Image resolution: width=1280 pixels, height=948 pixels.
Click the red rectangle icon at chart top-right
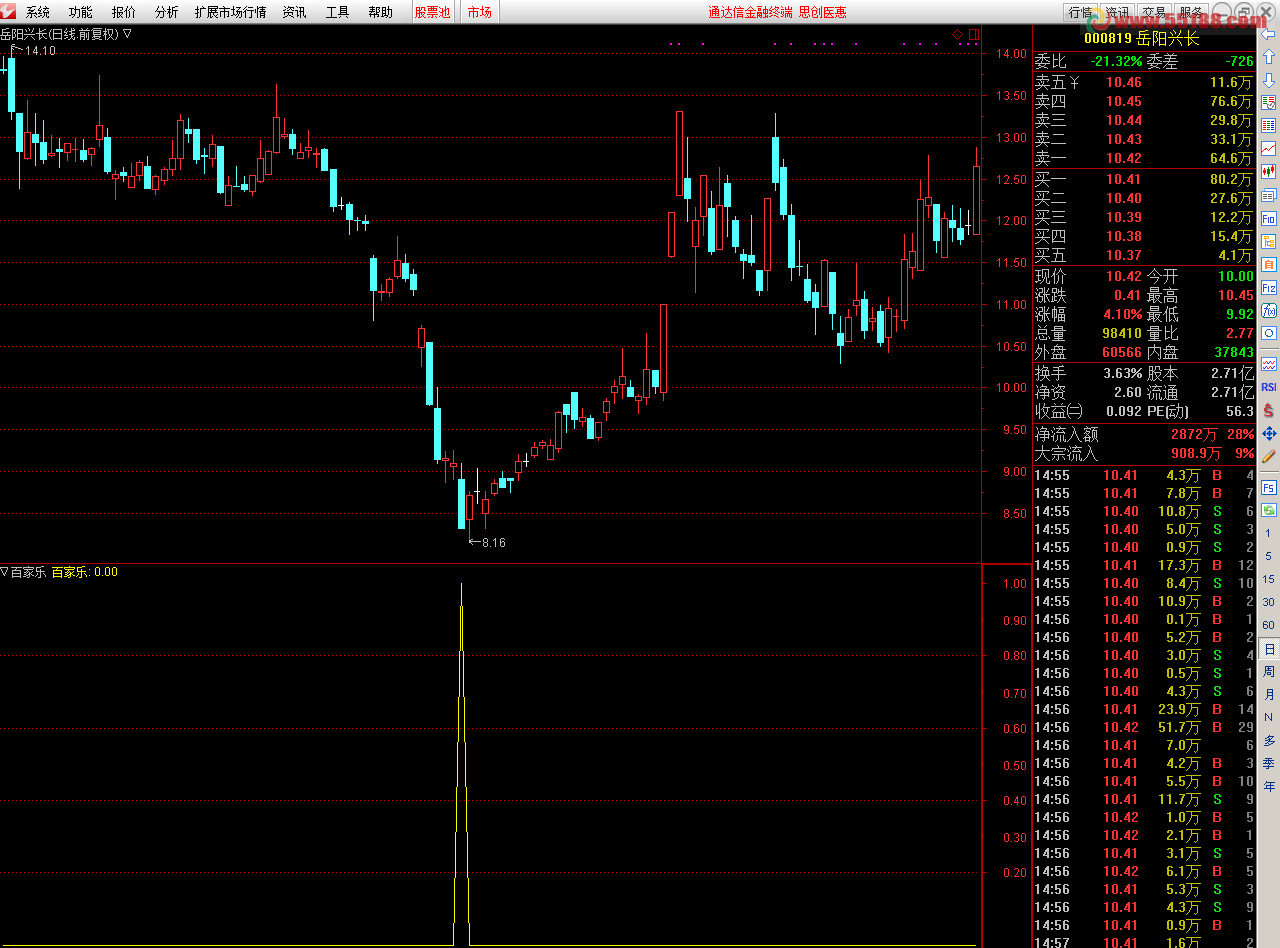point(973,35)
